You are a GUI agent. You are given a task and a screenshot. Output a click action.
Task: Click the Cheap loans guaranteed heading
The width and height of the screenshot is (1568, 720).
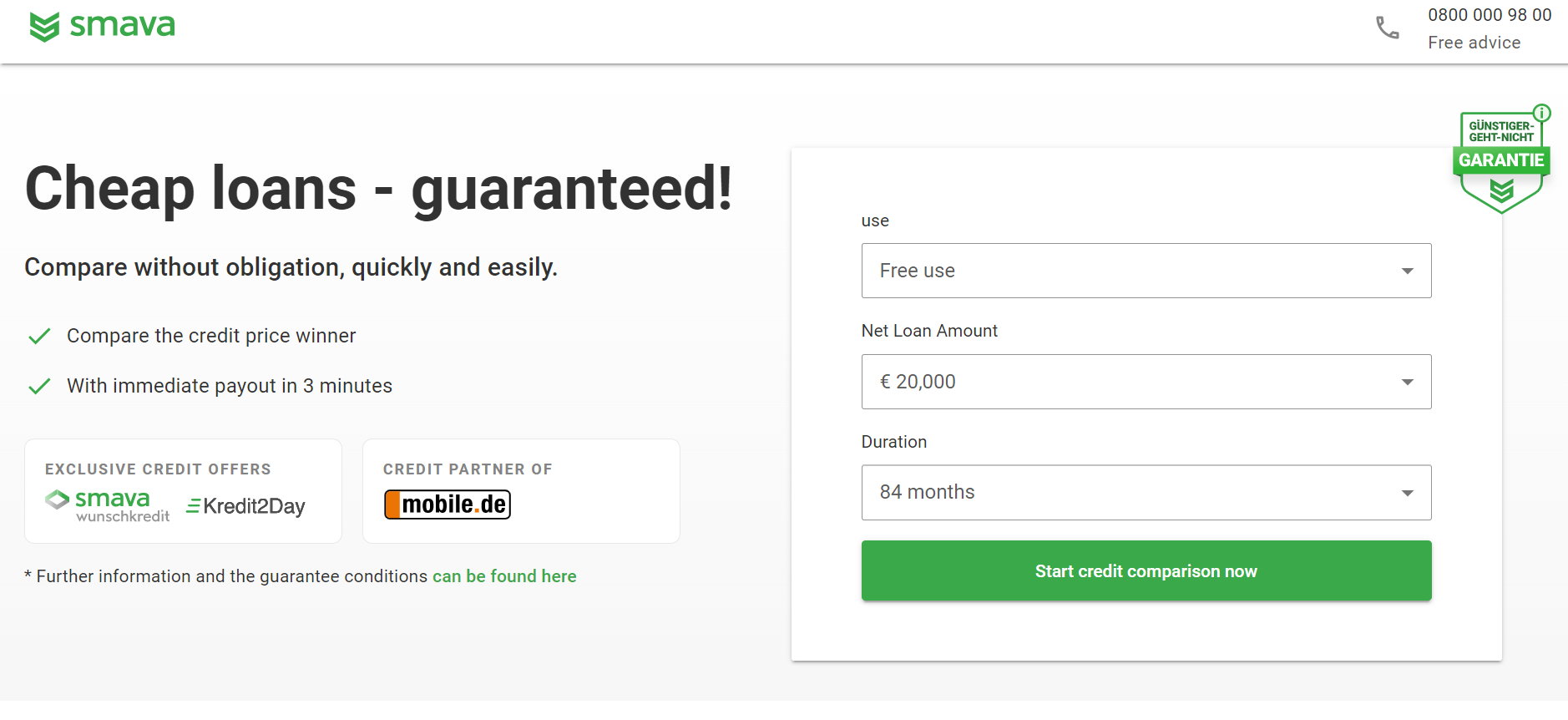pyautogui.click(x=378, y=189)
